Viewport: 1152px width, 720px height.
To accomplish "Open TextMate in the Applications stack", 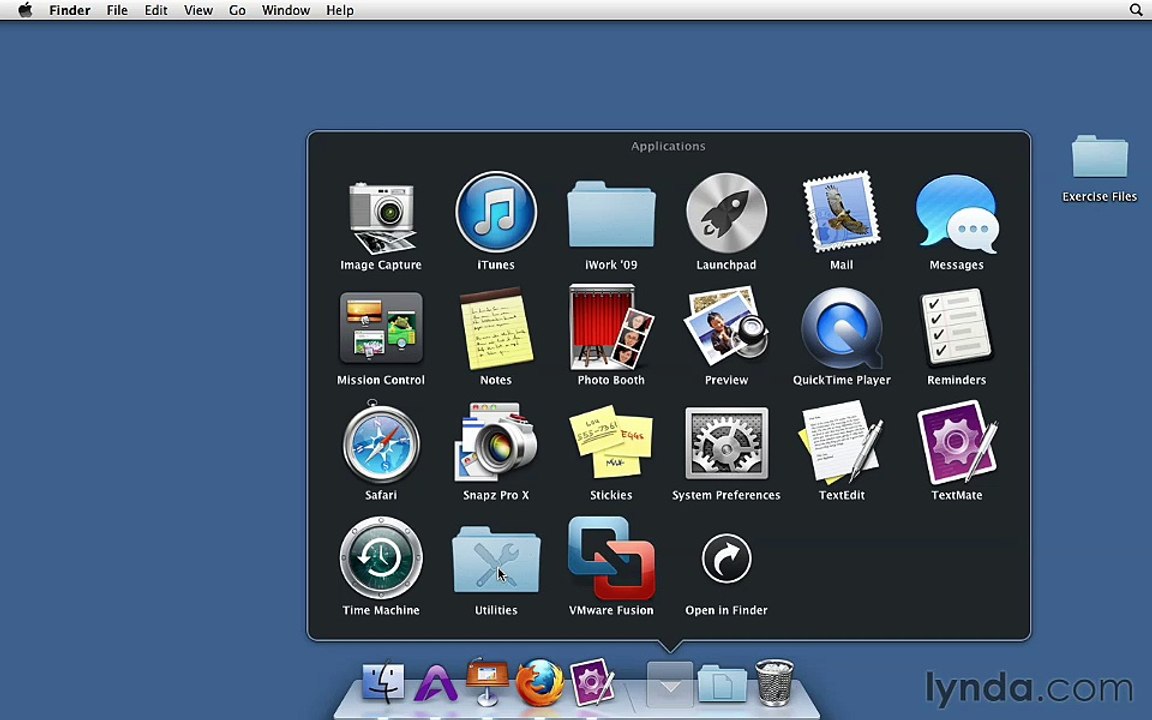I will [x=957, y=442].
